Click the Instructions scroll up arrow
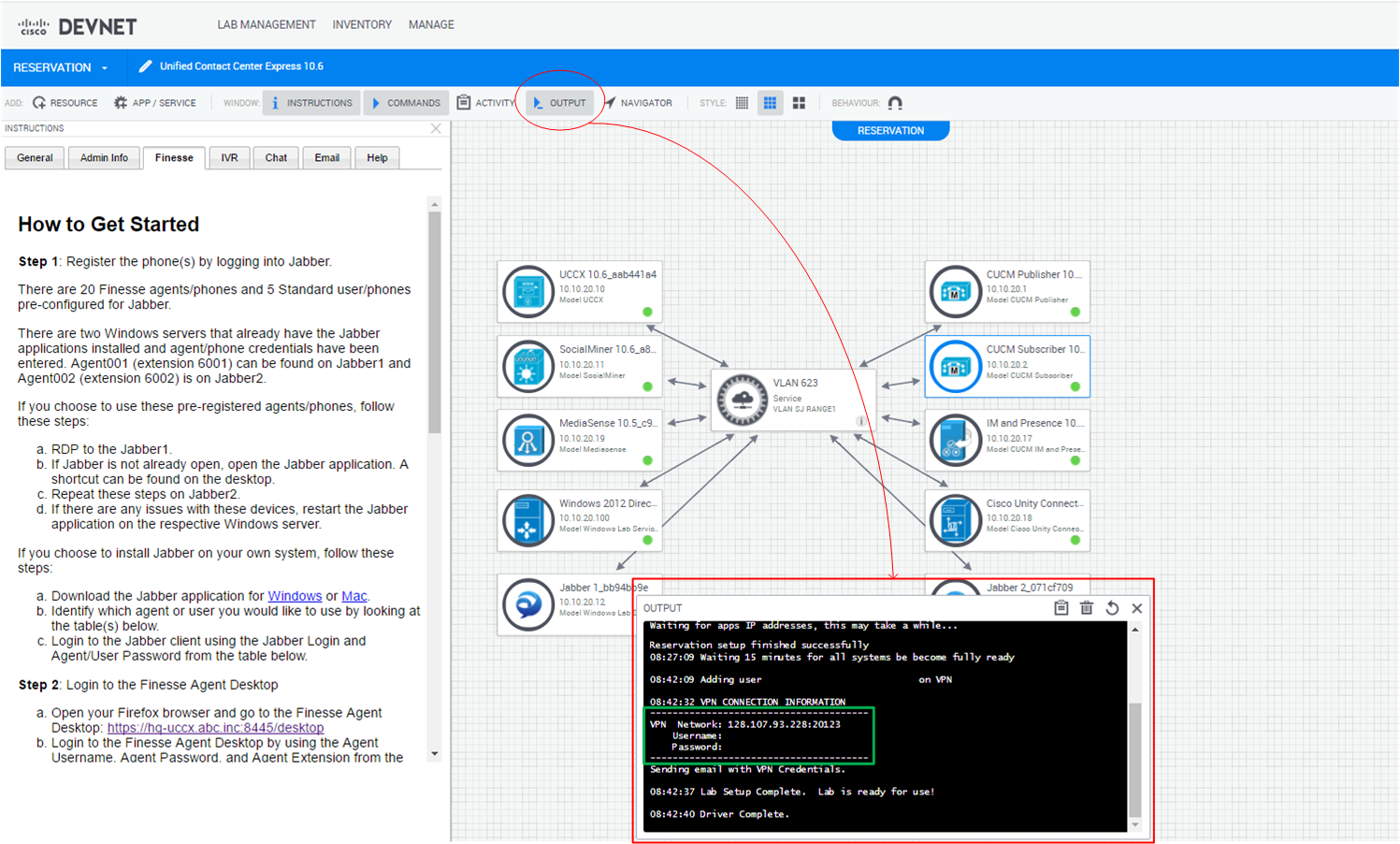 (435, 204)
